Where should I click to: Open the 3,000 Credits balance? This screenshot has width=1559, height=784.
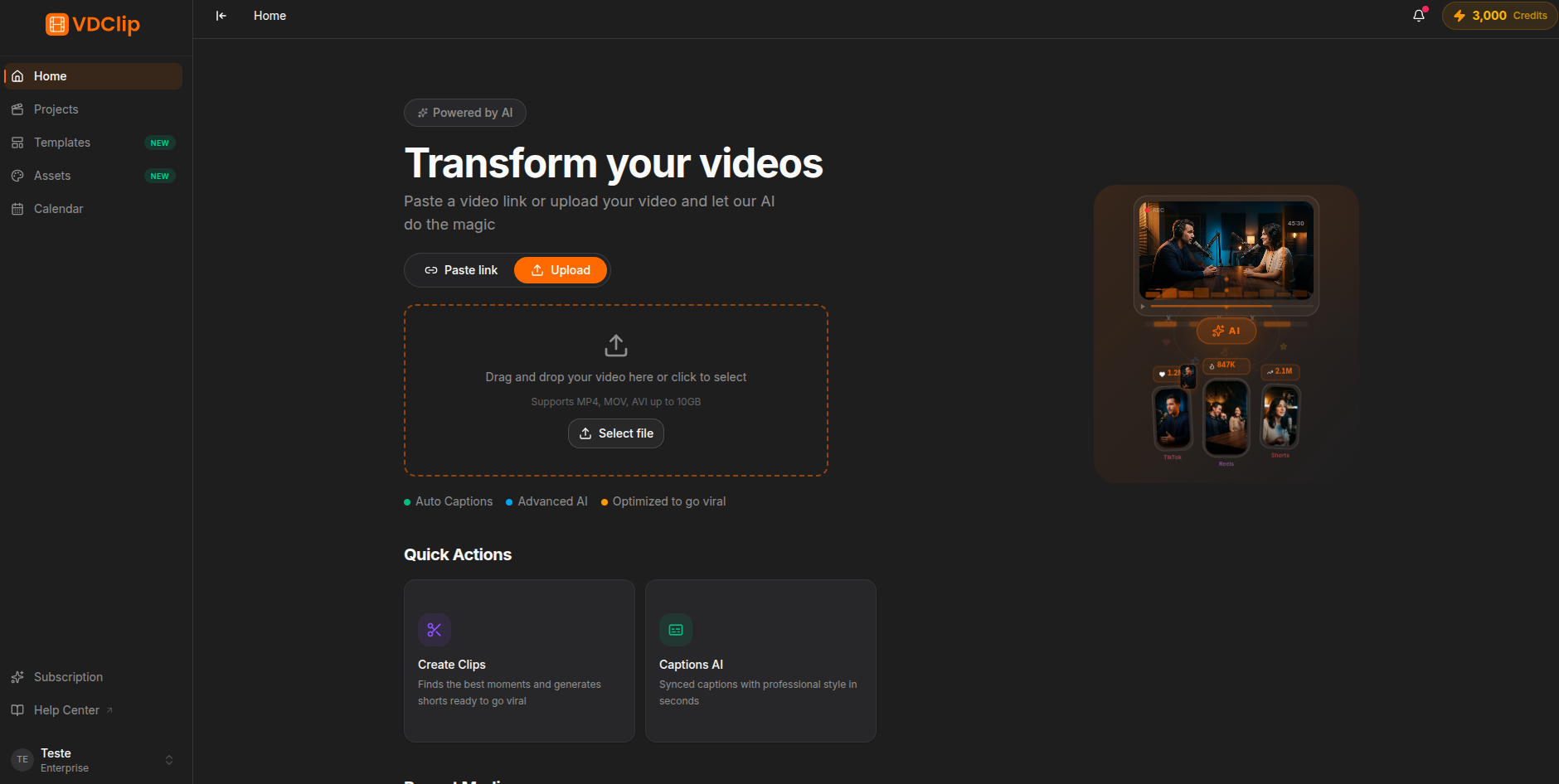(x=1499, y=16)
